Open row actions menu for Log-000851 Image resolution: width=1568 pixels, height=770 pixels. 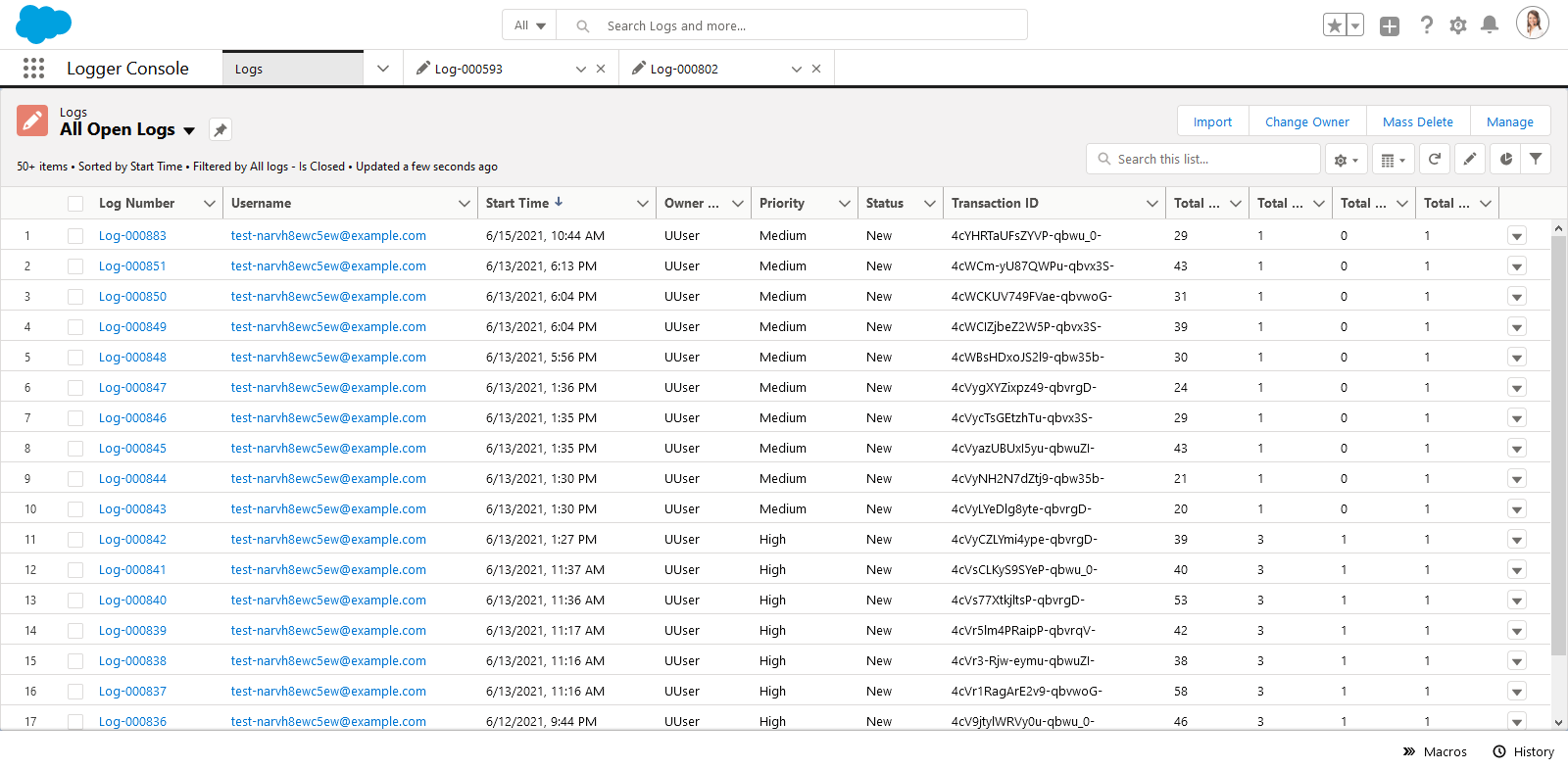pos(1517,266)
